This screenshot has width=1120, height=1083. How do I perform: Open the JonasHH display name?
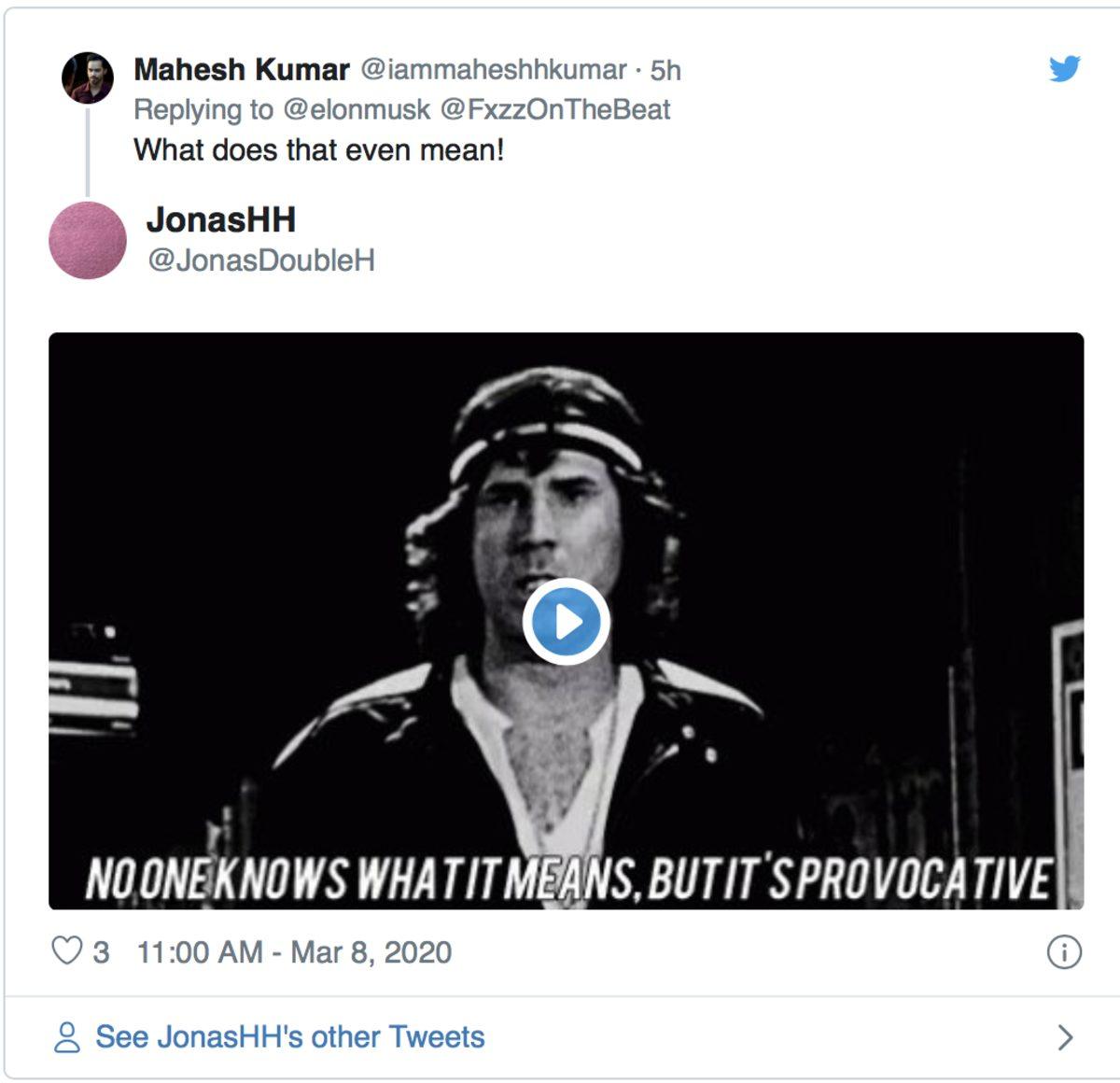[221, 220]
